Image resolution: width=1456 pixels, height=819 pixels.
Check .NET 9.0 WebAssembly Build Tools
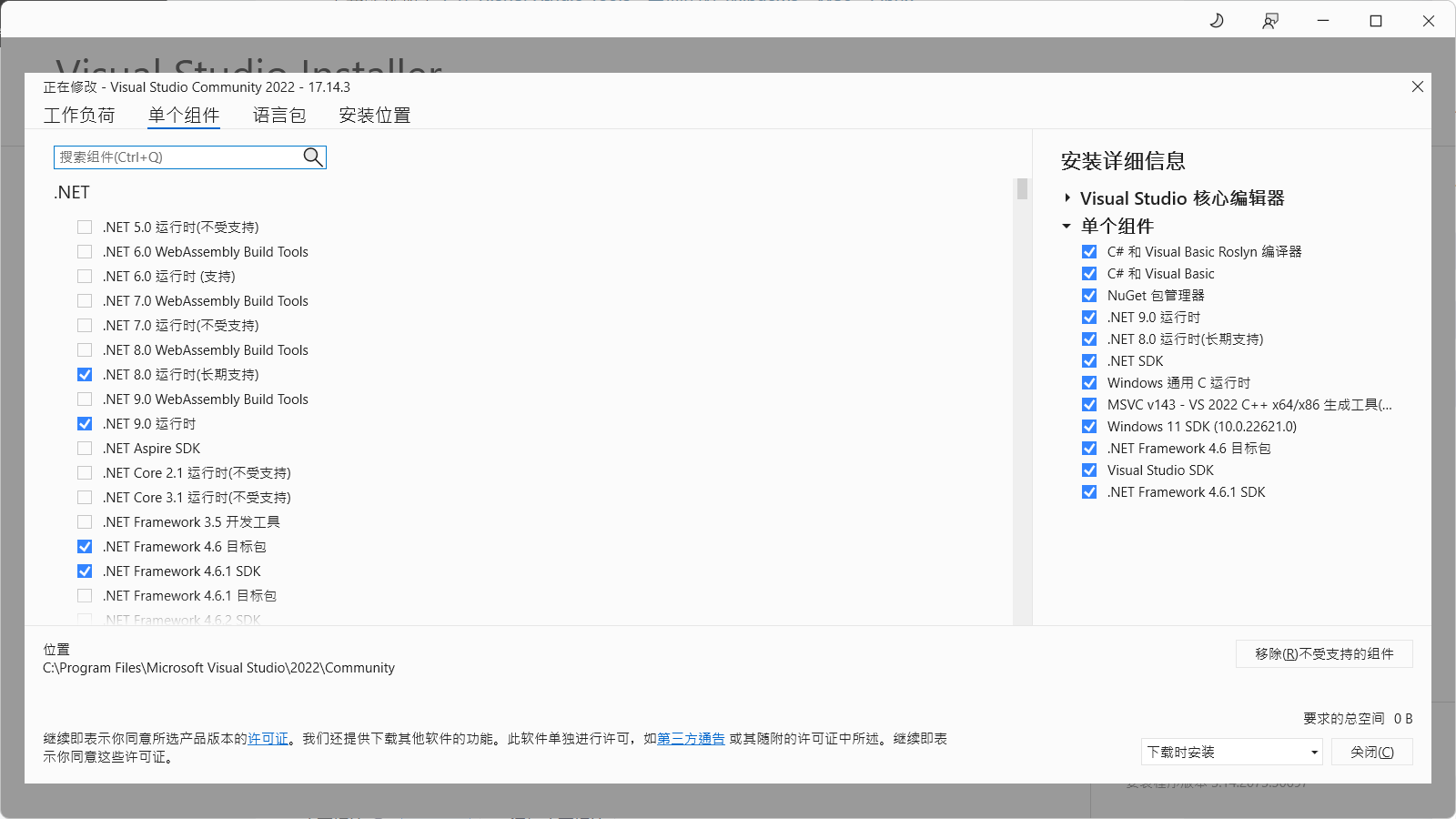click(85, 399)
